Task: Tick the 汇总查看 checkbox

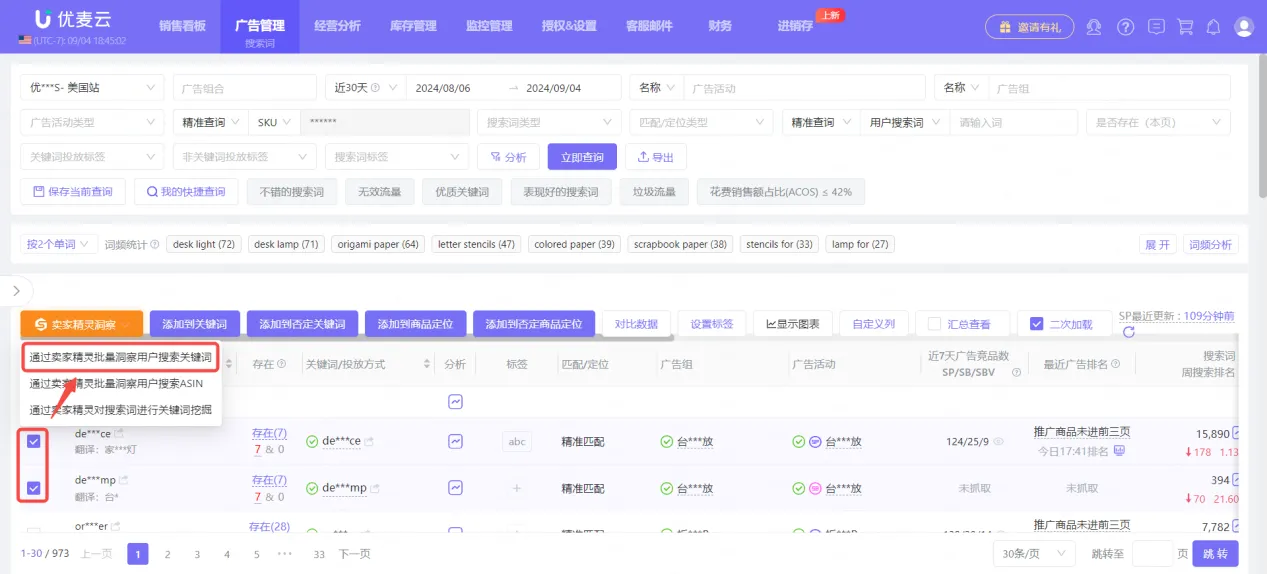Action: pos(934,324)
